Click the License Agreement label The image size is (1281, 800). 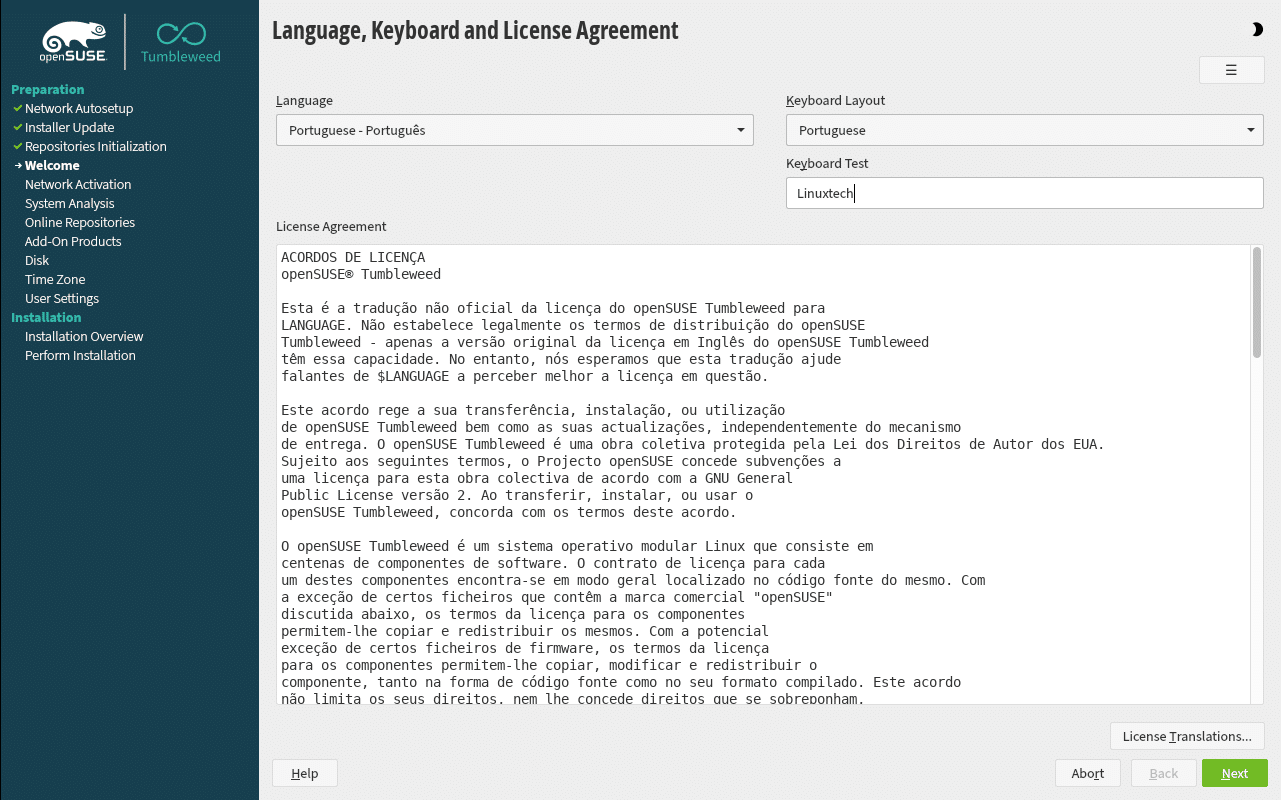tap(331, 226)
